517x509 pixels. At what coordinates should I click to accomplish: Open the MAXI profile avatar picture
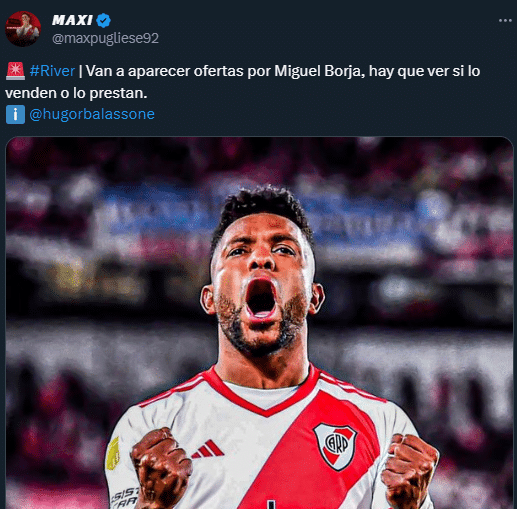click(x=23, y=29)
